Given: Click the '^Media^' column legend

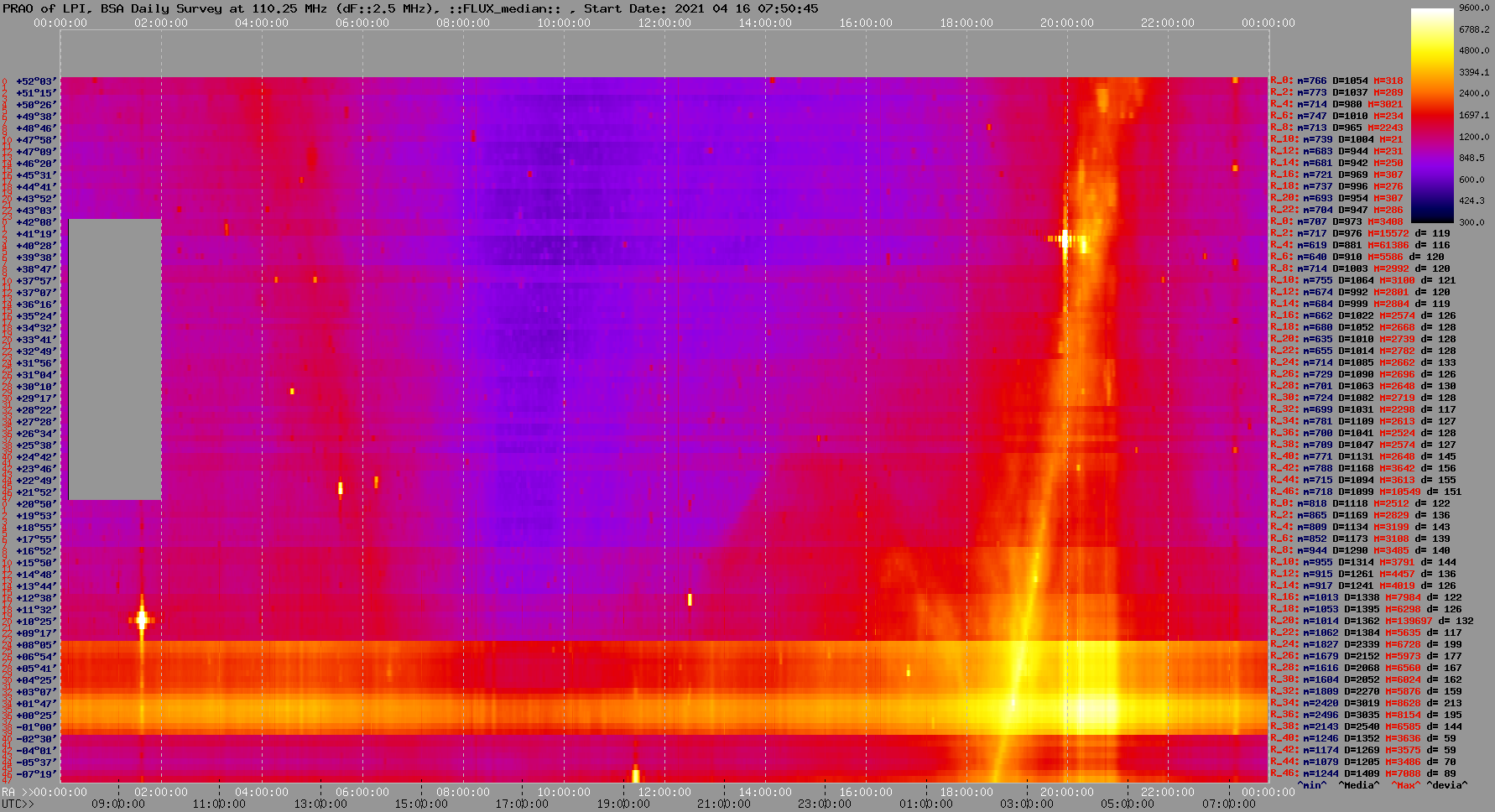Looking at the screenshot, I should tap(1359, 785).
